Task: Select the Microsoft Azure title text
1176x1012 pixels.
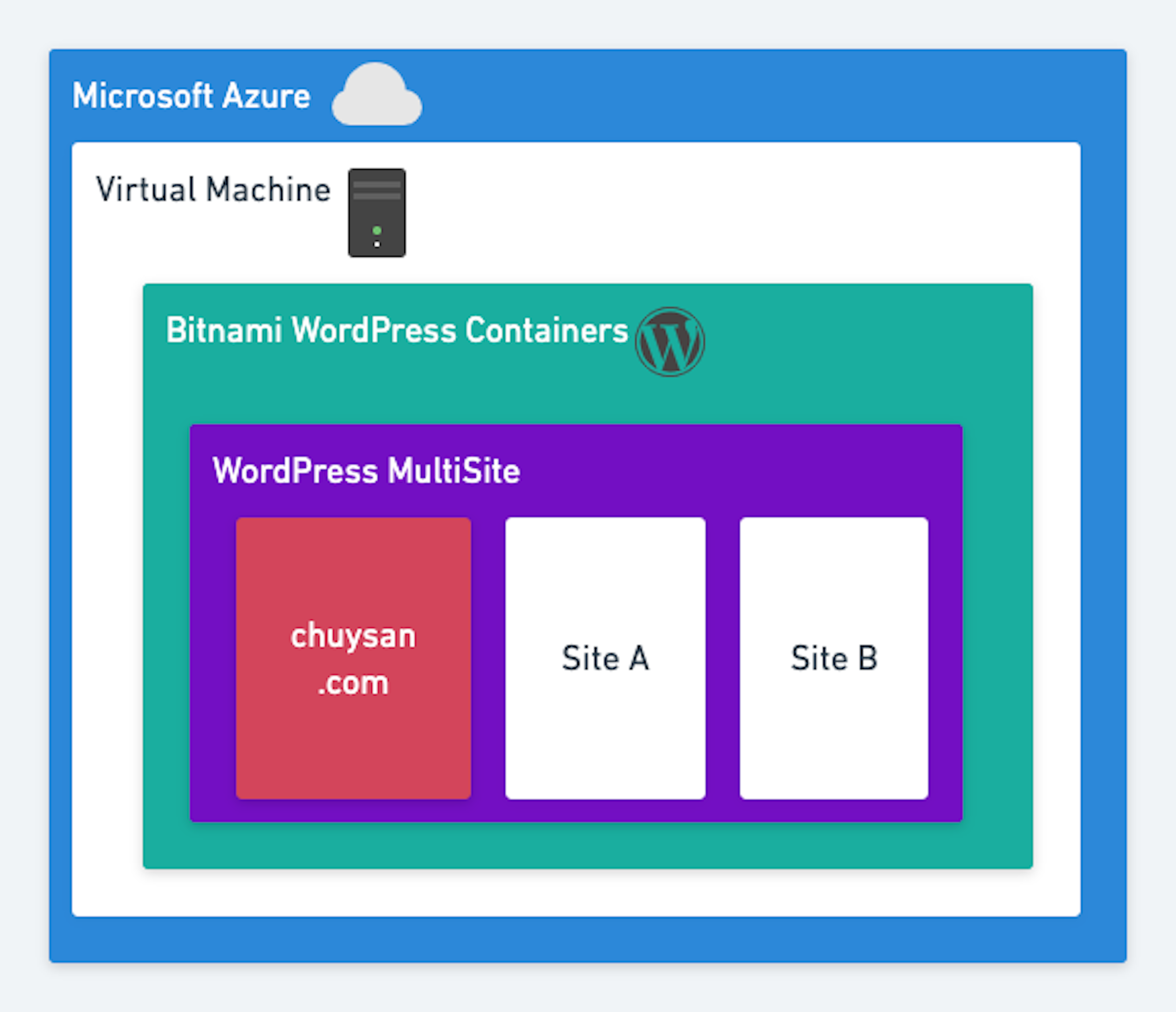Action: [x=191, y=95]
